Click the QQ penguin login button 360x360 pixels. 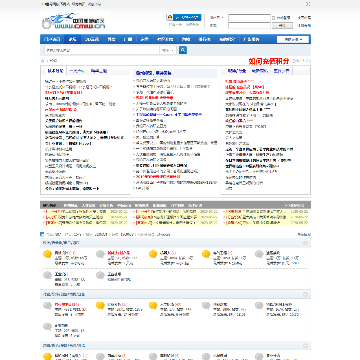click(x=183, y=17)
